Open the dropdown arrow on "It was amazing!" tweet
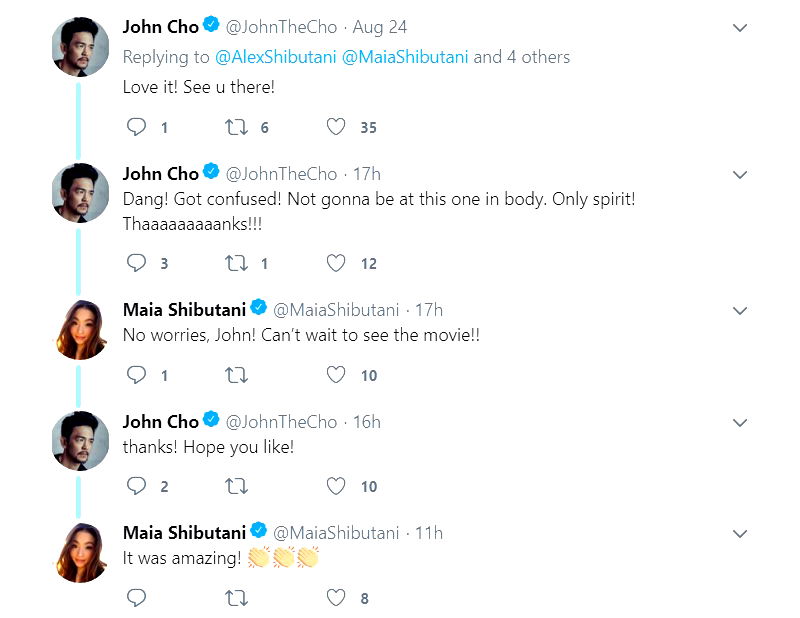 click(x=740, y=534)
